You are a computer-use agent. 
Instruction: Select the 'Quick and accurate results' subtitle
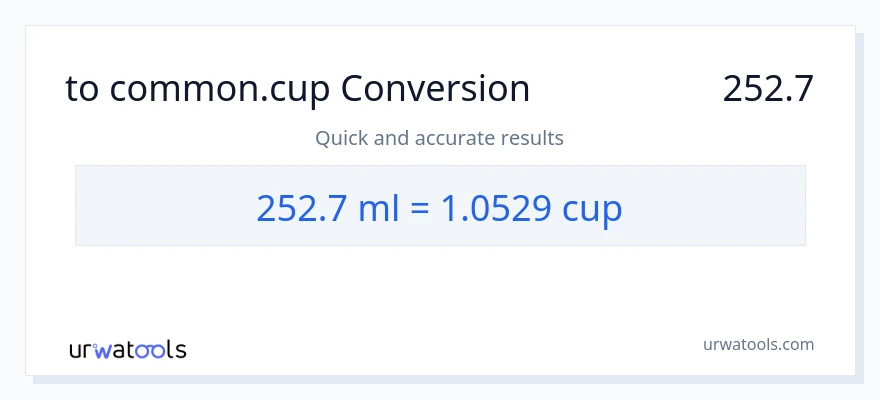coord(439,138)
